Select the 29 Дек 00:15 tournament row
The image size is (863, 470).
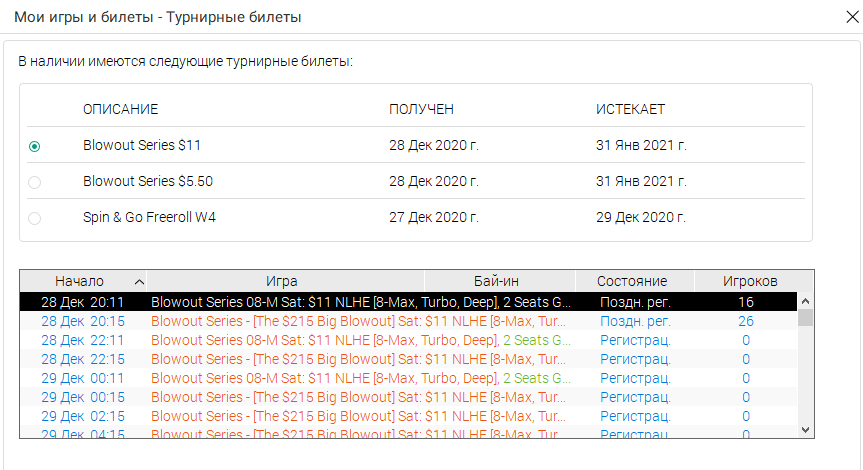coord(408,397)
